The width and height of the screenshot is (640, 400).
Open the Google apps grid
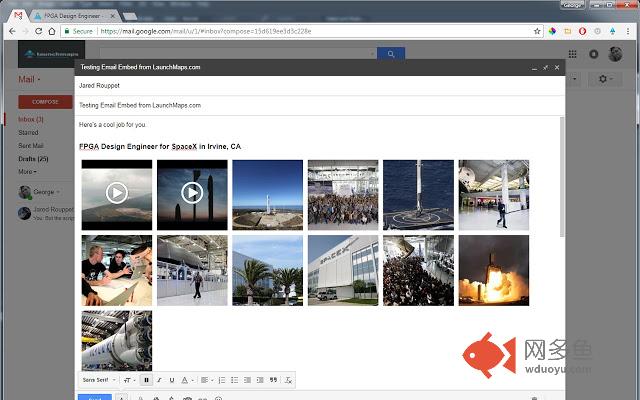click(572, 54)
